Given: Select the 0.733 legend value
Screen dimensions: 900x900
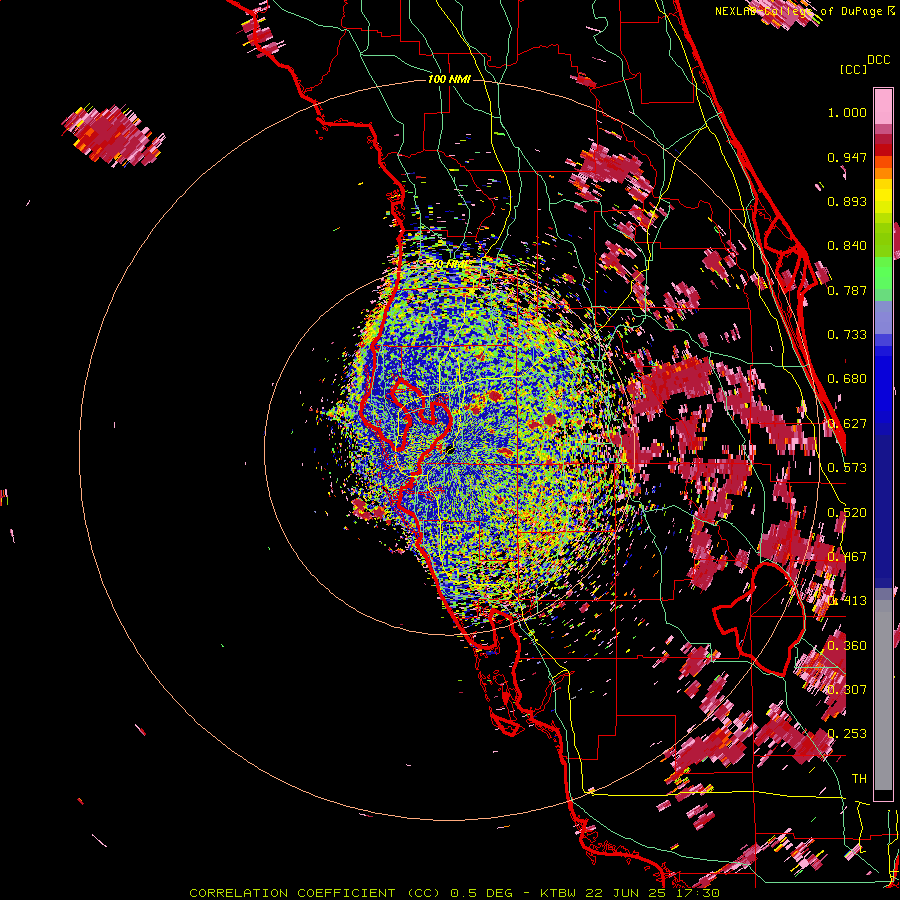Looking at the screenshot, I should [847, 335].
